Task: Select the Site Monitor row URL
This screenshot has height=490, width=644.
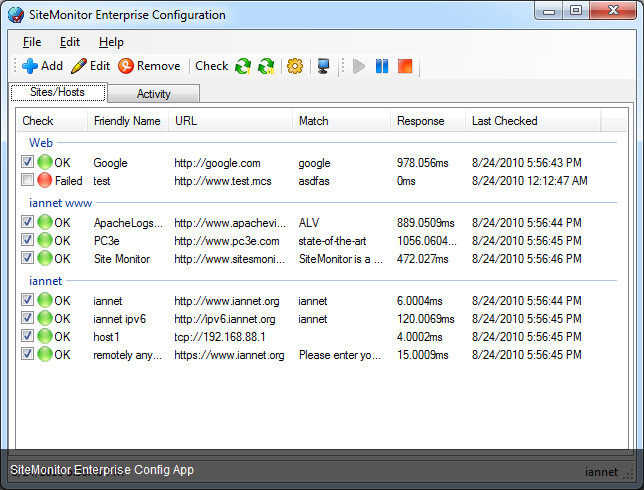Action: (230, 259)
